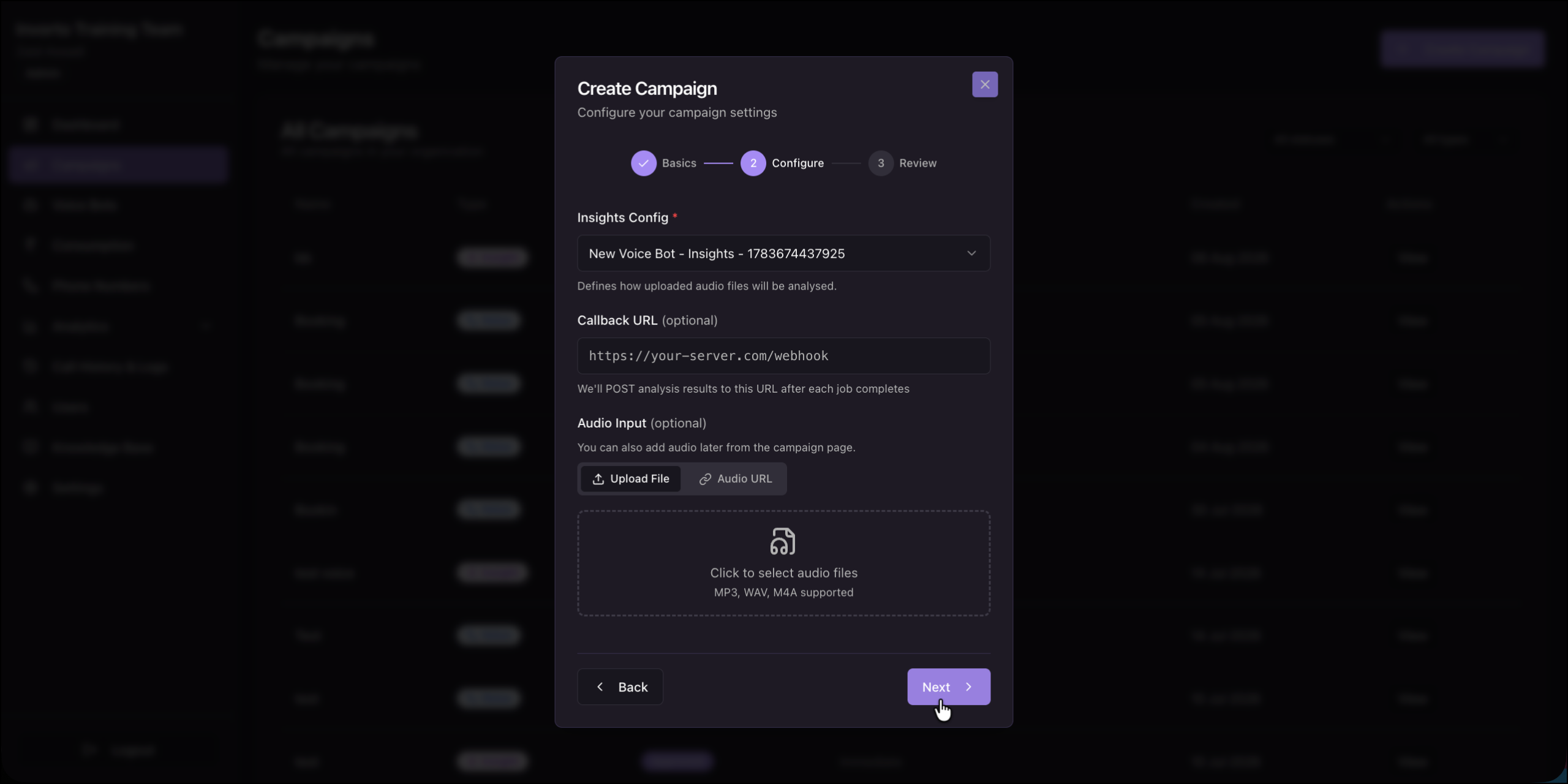Click the upload arrow icon
The height and width of the screenshot is (784, 1568).
pyautogui.click(x=598, y=479)
